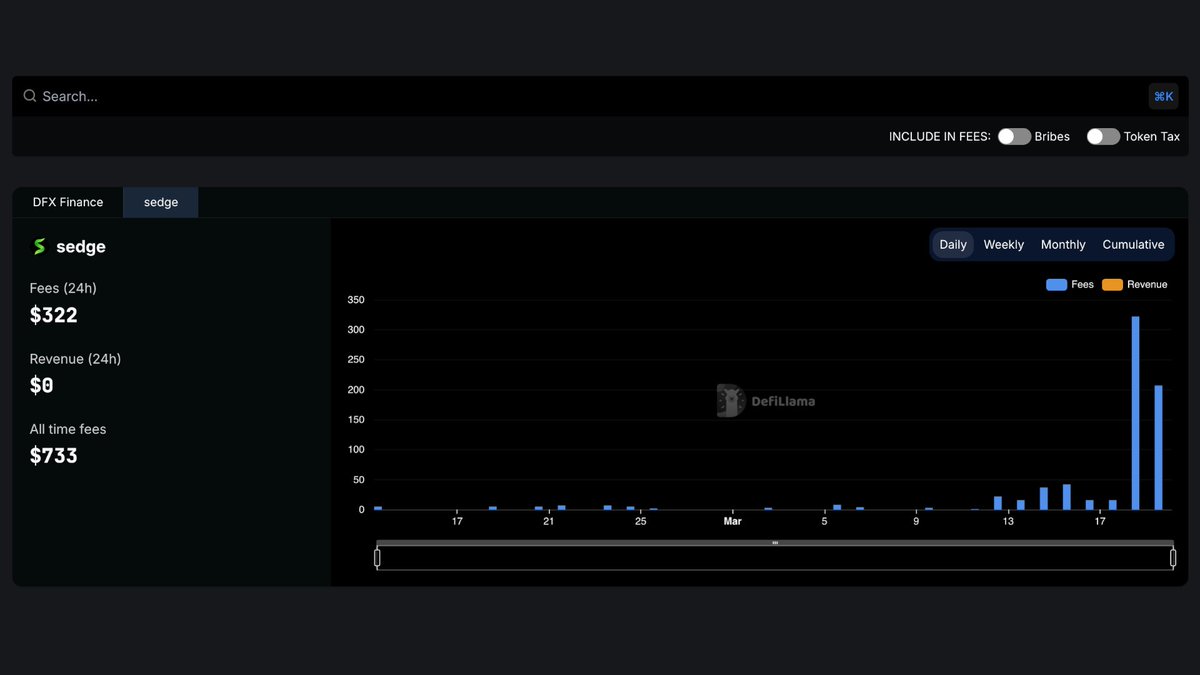Click the $0 revenue value

click(42, 385)
